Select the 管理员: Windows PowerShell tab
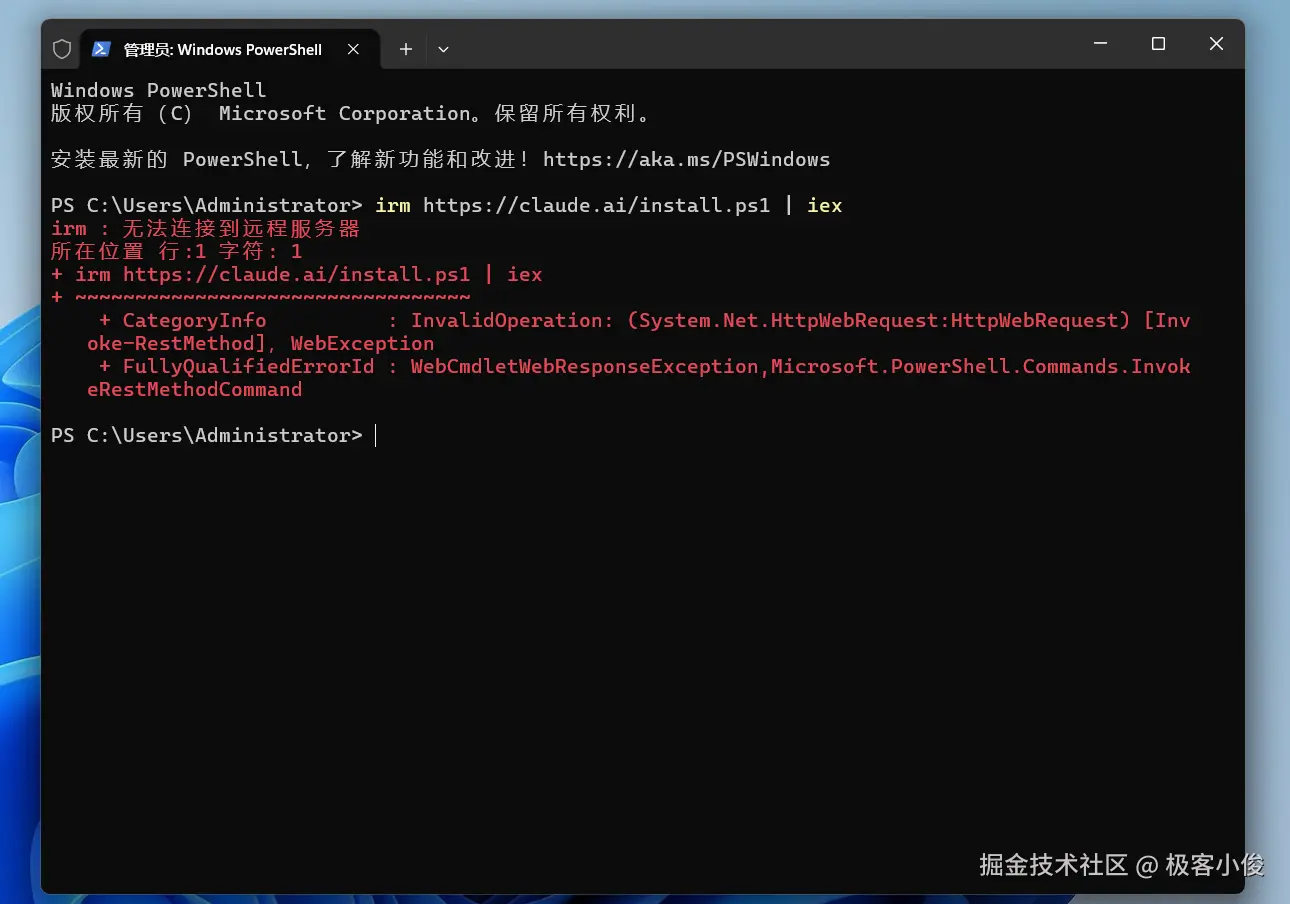1290x904 pixels. pos(229,49)
